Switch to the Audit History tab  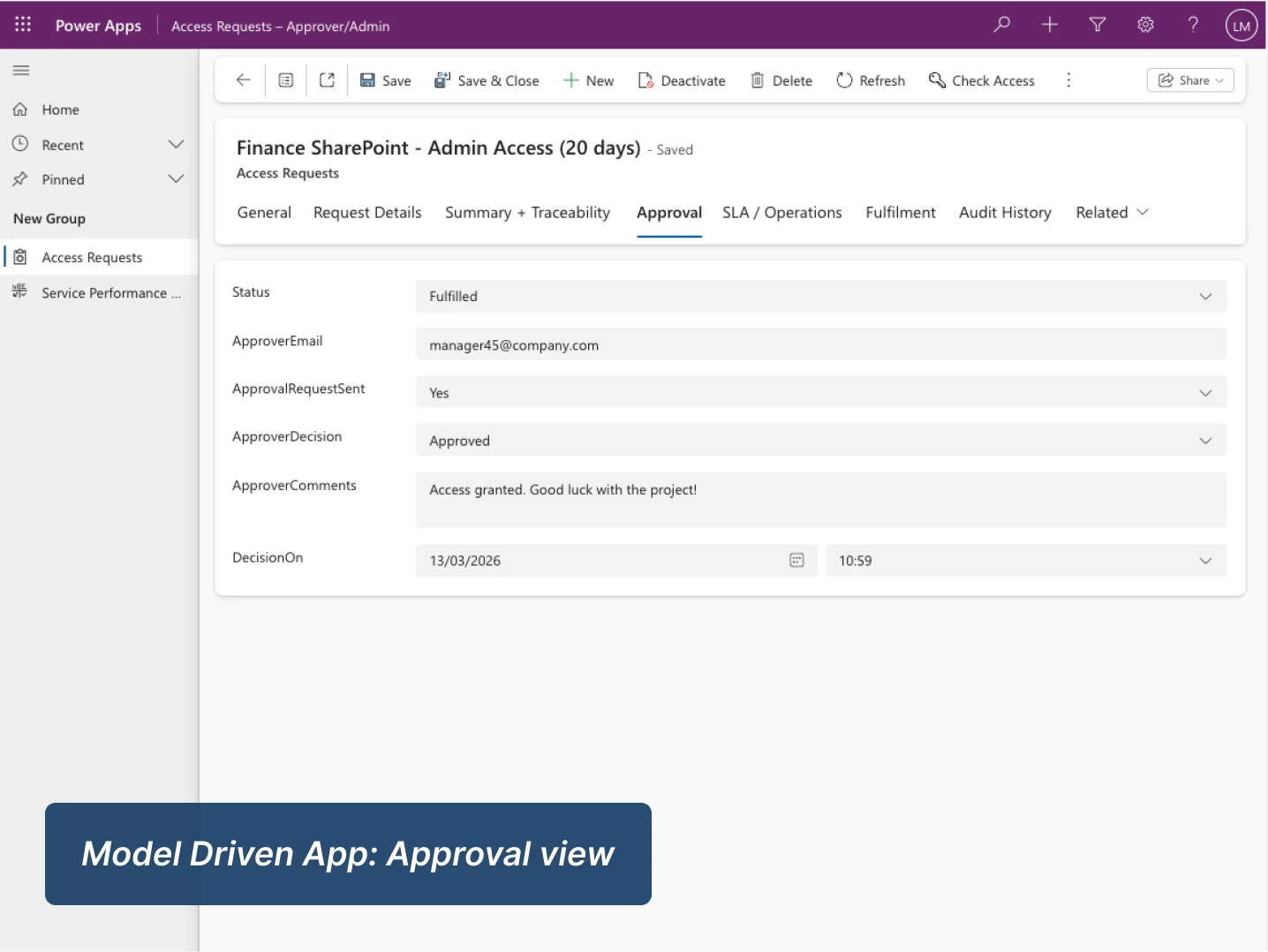[1005, 212]
